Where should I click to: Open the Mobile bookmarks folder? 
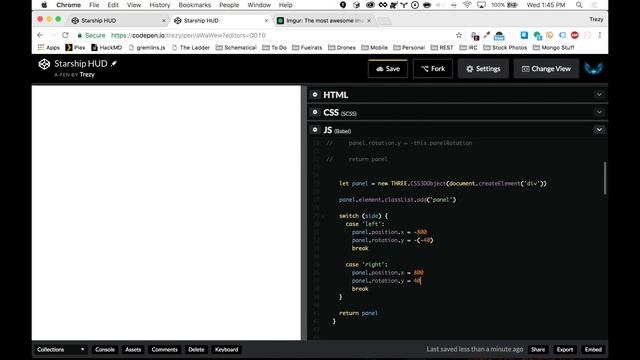tap(374, 47)
